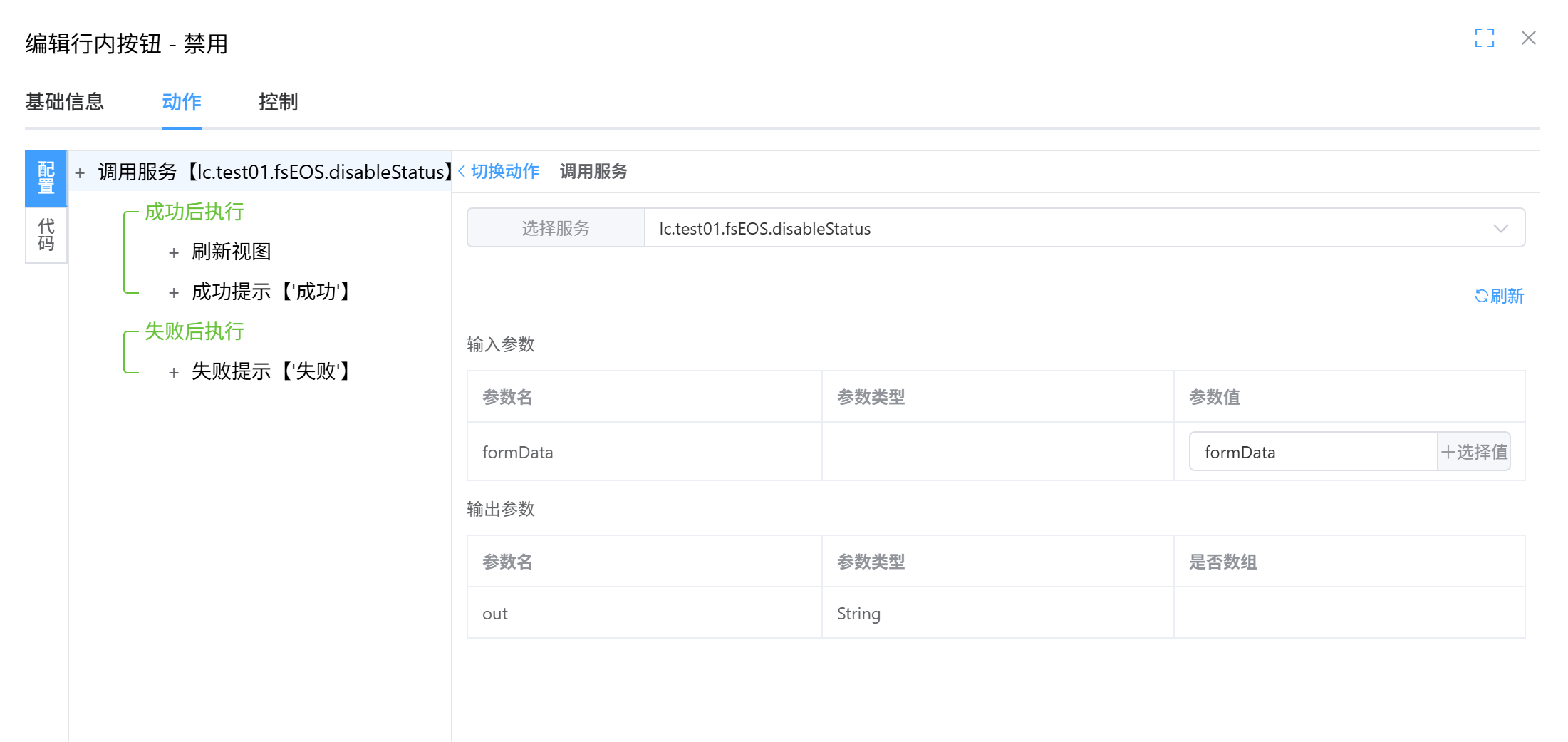The width and height of the screenshot is (1568, 742).
Task: Switch to the 基础信息 tab
Action: coord(65,102)
